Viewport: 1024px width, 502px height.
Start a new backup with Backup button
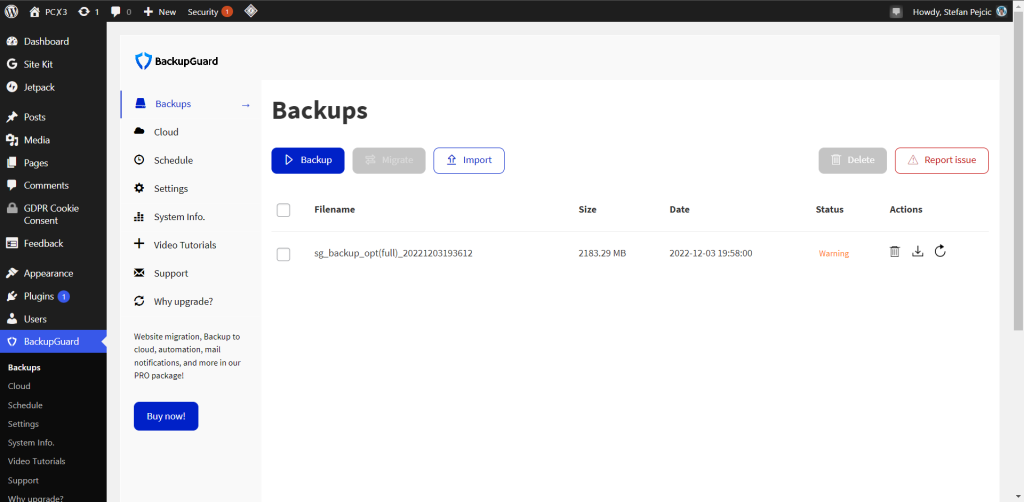pos(308,160)
